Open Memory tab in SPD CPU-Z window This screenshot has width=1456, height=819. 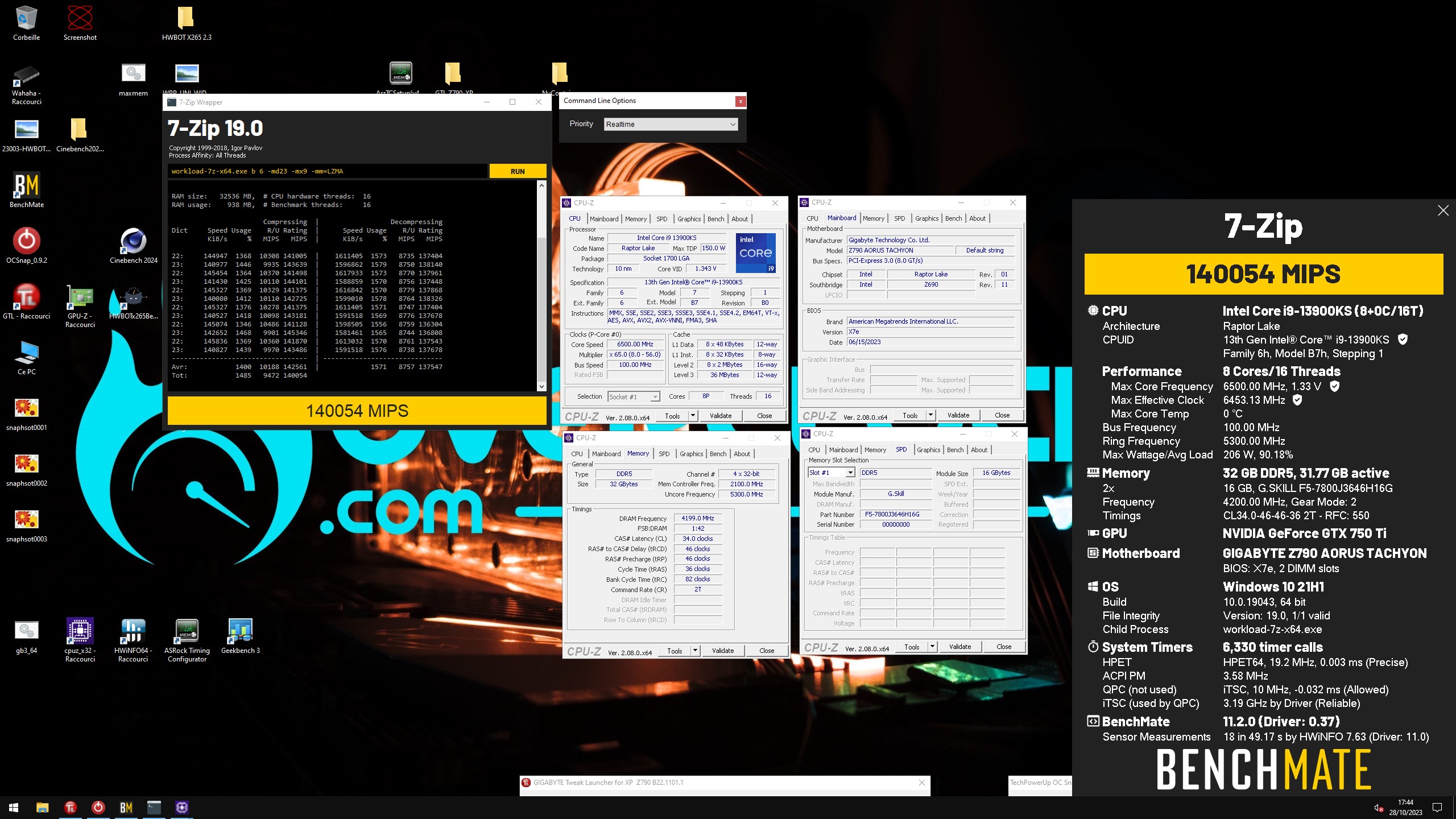click(875, 450)
